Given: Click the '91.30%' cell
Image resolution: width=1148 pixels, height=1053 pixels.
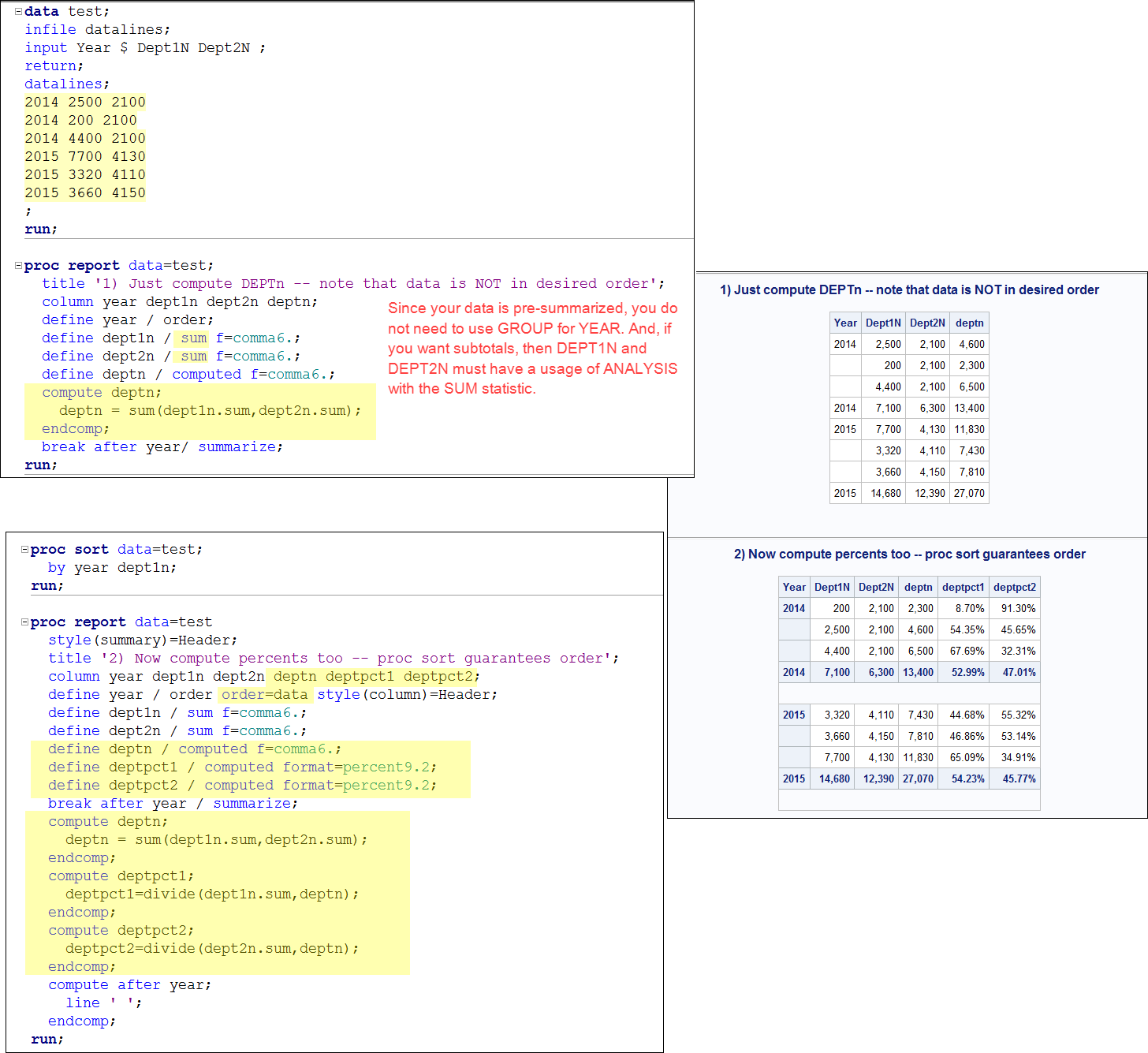Looking at the screenshot, I should (1015, 608).
